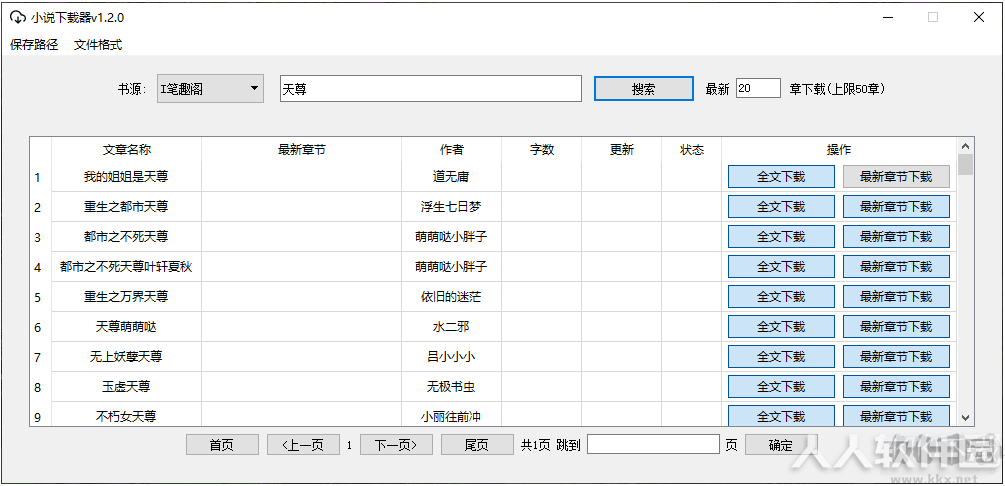Download full text of 我的姐姐是天尊
This screenshot has height=486, width=1005.
pyautogui.click(x=781, y=176)
